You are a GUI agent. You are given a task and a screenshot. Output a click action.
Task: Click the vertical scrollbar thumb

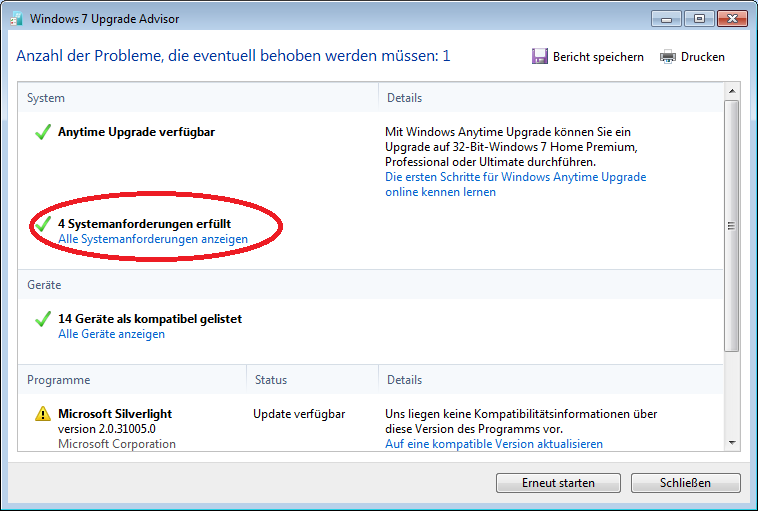click(732, 226)
